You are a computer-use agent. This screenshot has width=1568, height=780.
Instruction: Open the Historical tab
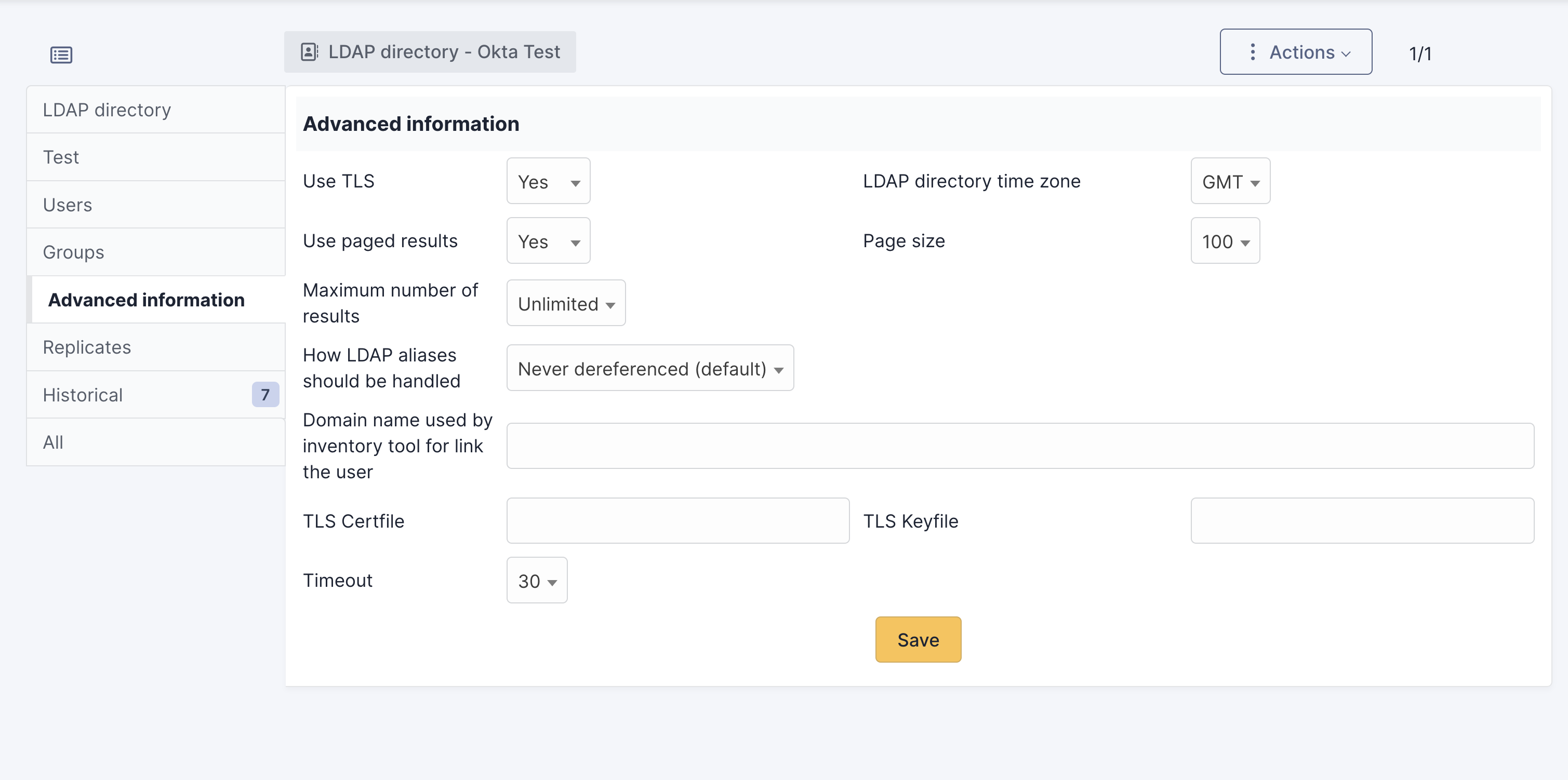[x=83, y=395]
